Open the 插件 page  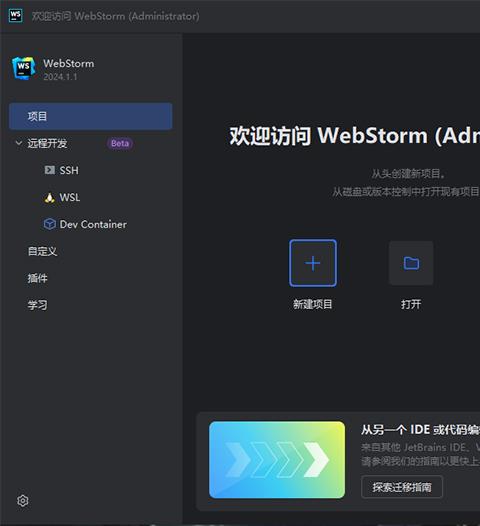(x=38, y=278)
